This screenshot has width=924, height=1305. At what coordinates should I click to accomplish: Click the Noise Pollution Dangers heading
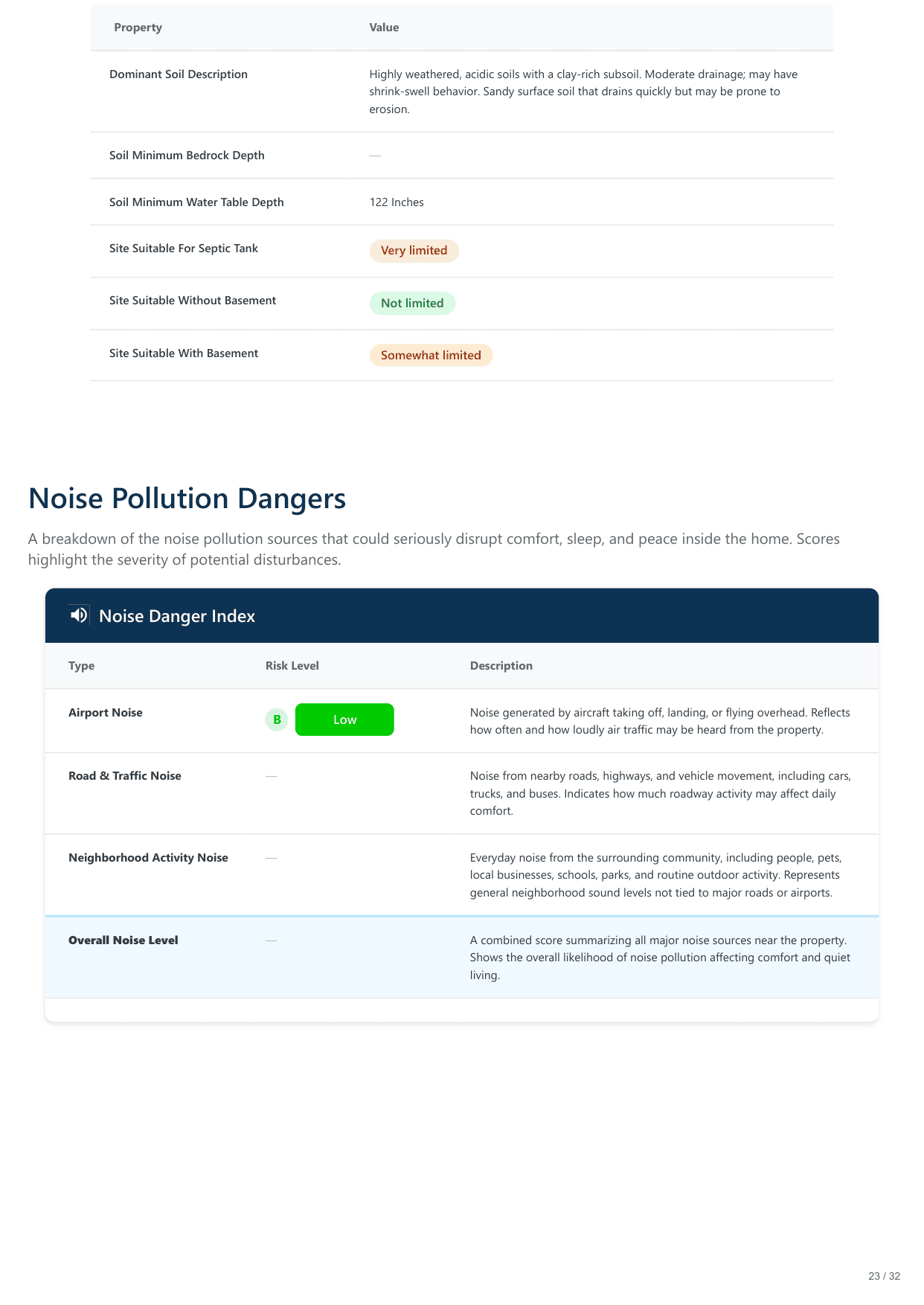click(x=187, y=498)
